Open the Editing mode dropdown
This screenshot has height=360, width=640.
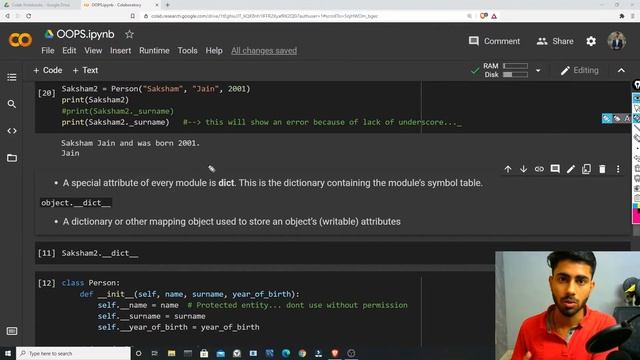click(x=580, y=70)
